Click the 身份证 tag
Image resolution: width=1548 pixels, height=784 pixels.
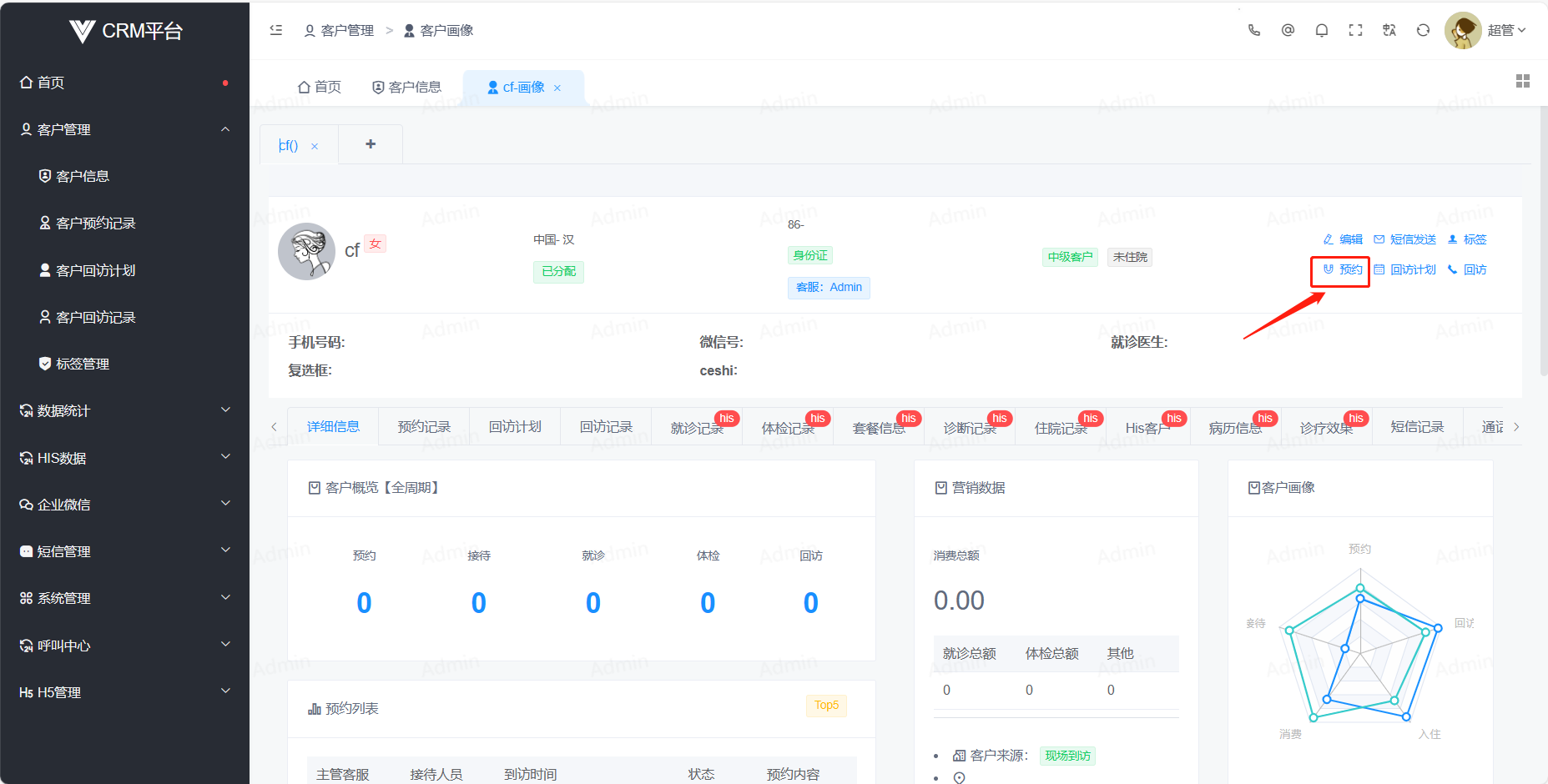pos(810,255)
